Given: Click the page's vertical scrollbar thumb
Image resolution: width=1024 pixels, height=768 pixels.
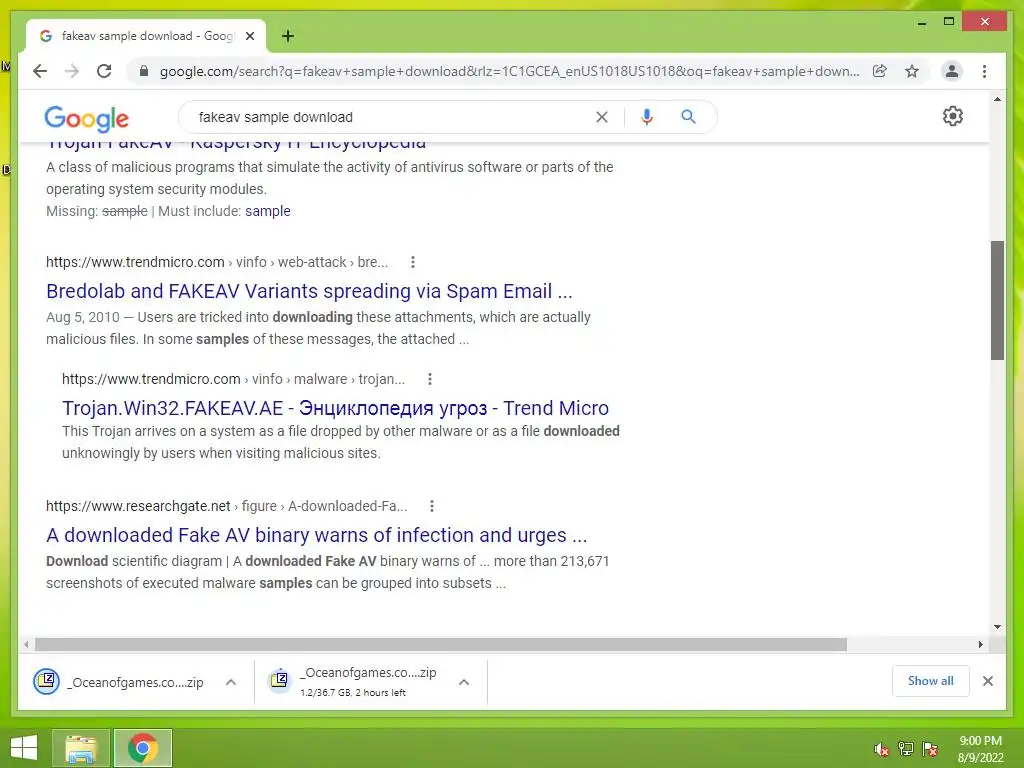Looking at the screenshot, I should pos(997,300).
